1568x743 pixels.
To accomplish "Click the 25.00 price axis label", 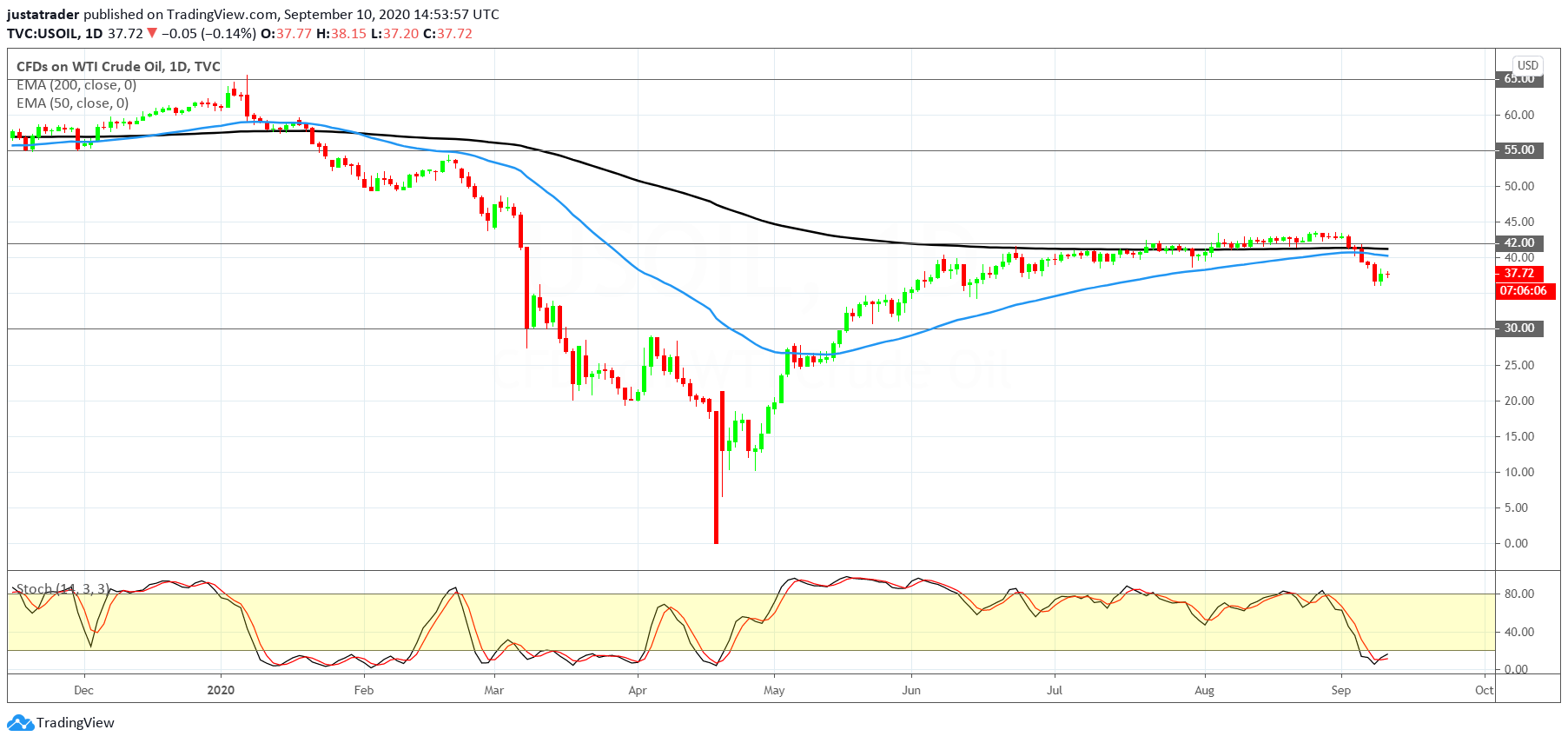I will click(x=1519, y=365).
